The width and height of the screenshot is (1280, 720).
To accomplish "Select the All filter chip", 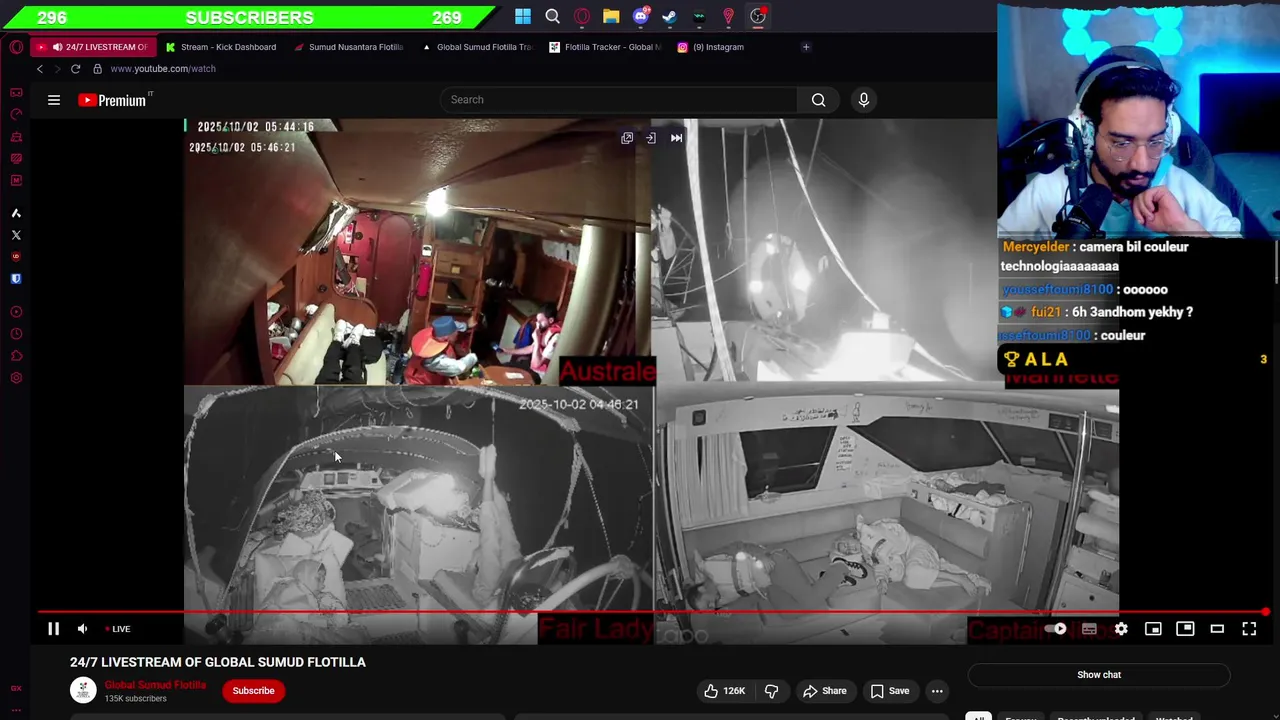I will (979, 716).
